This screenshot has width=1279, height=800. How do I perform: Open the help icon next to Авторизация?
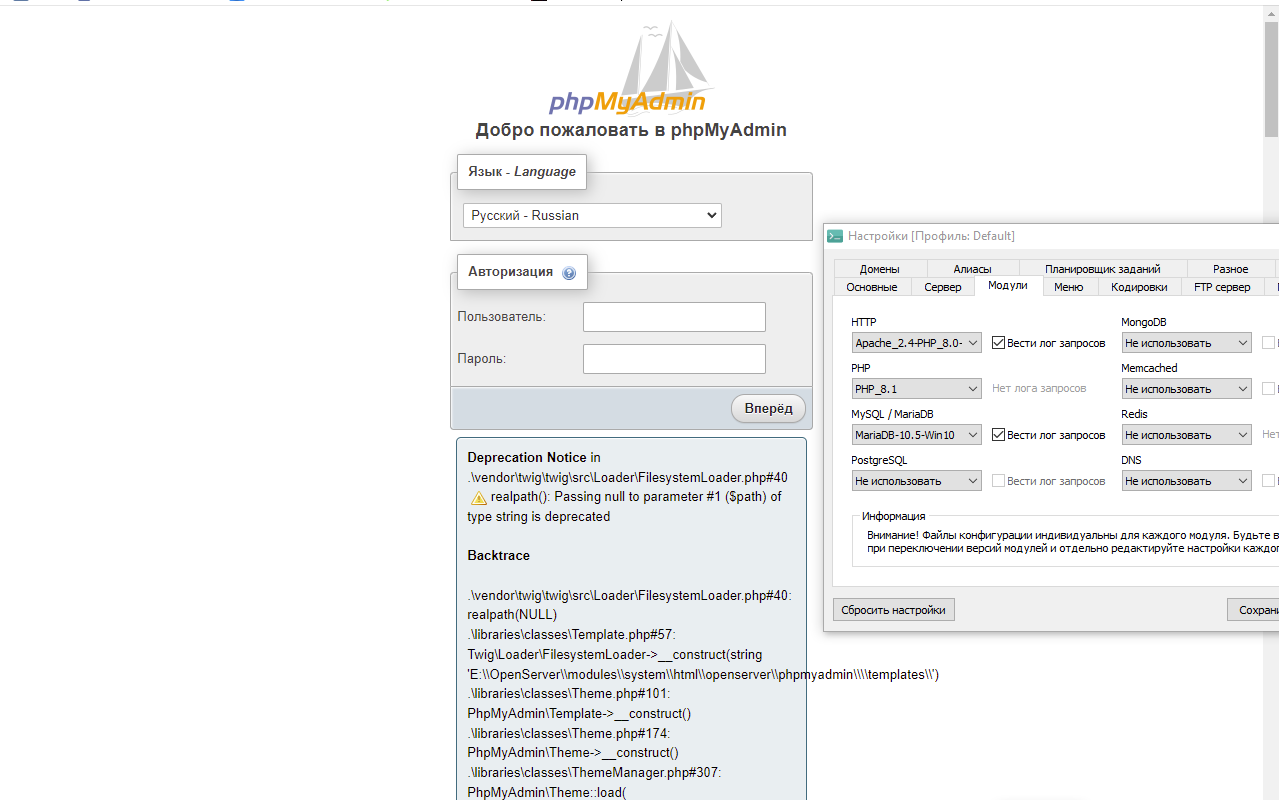pyautogui.click(x=569, y=273)
